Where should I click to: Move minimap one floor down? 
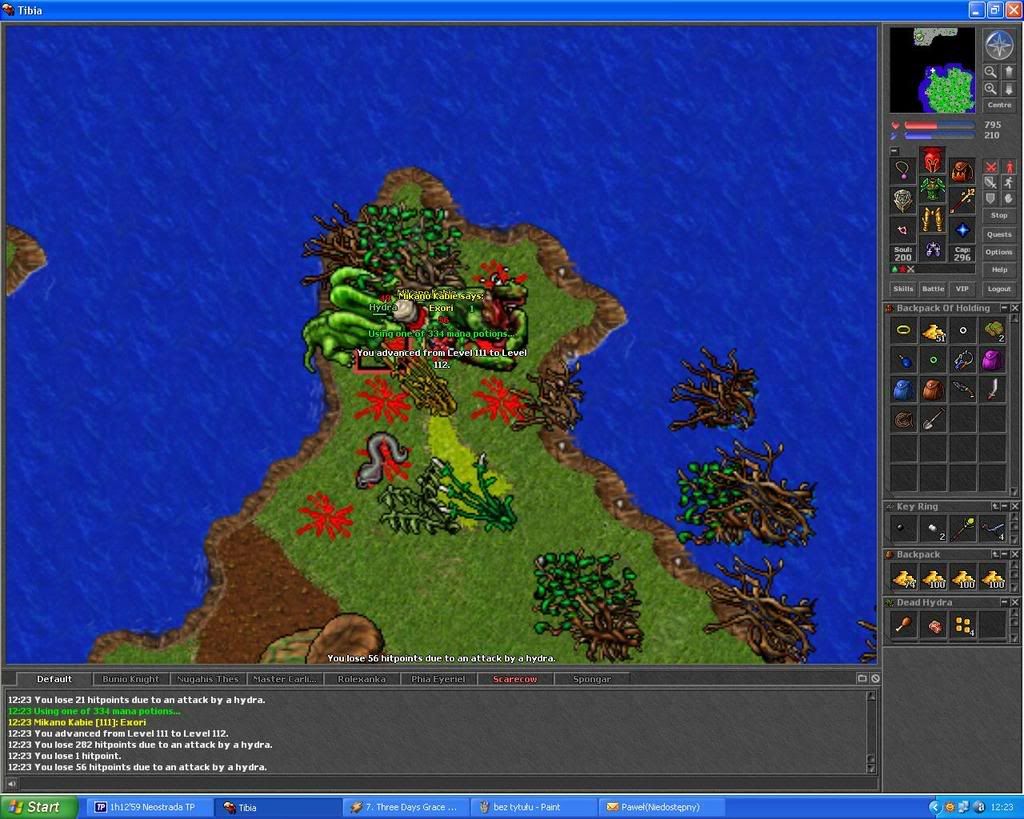pos(1008,88)
